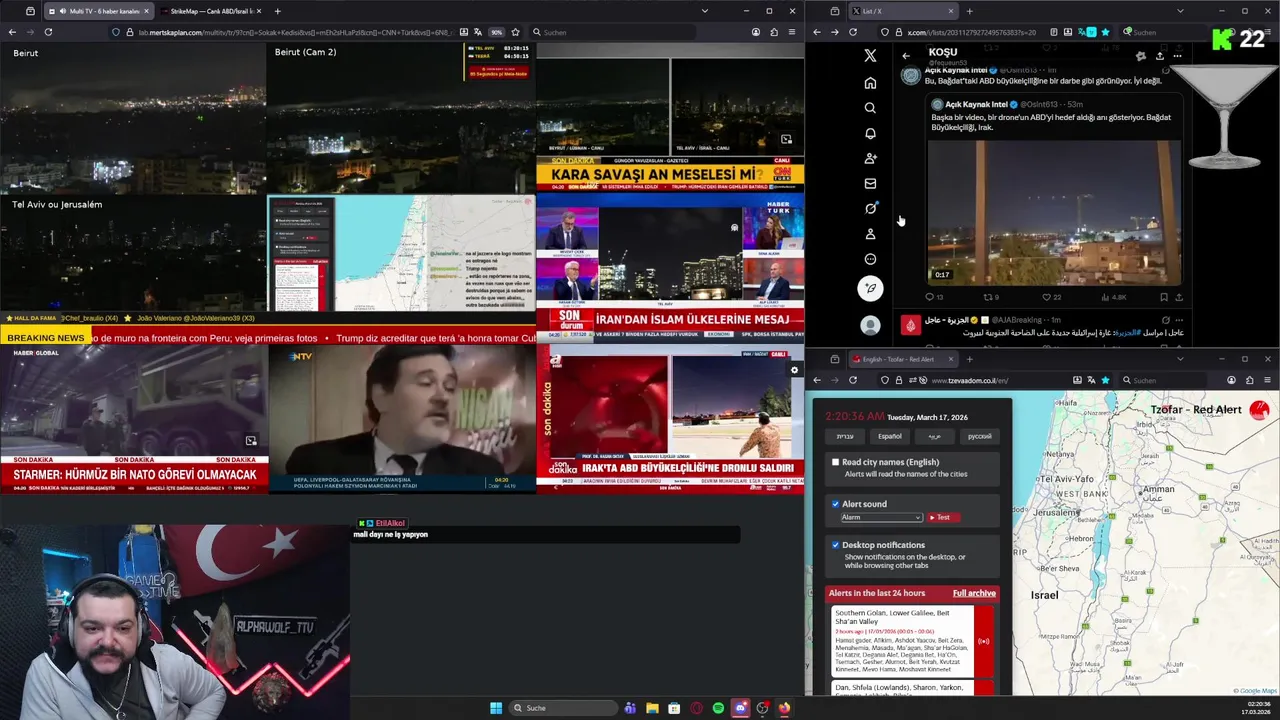Viewport: 1280px width, 720px height.
Task: Click the X logo in sidebar
Action: (x=870, y=56)
